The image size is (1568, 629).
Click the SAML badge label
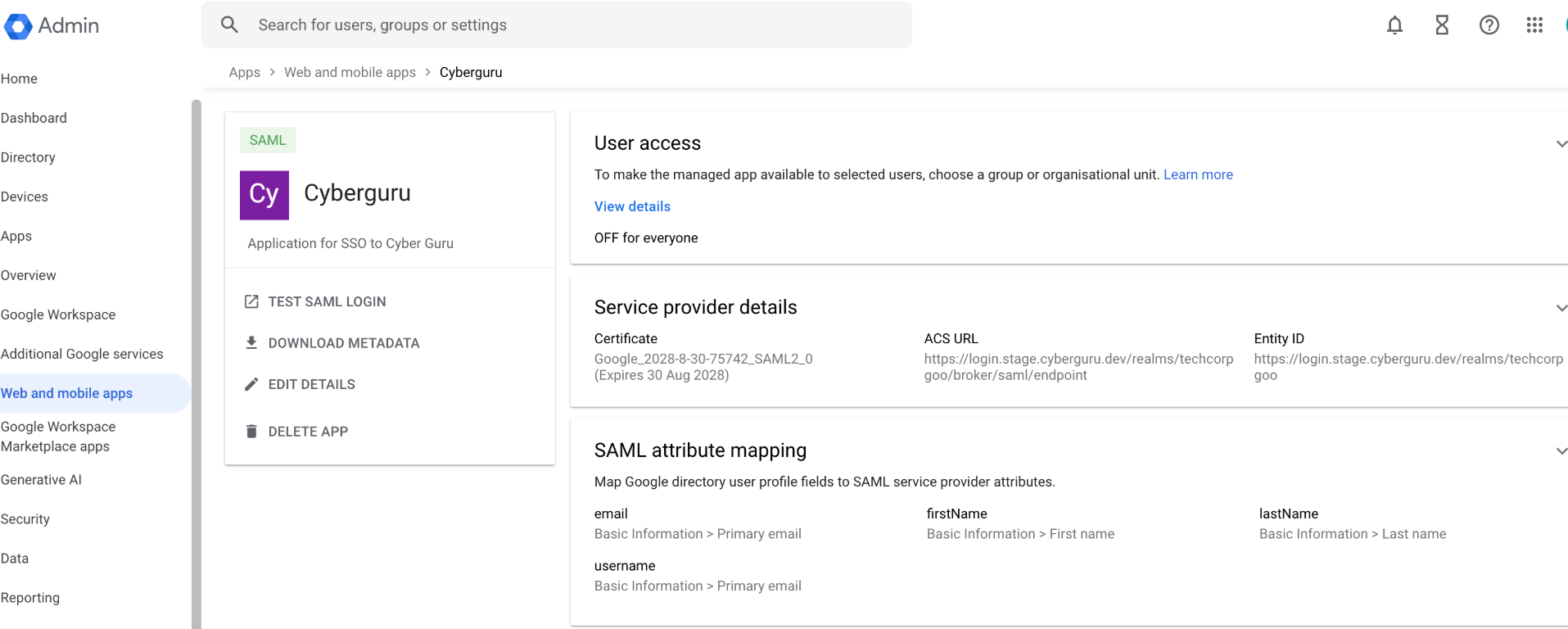(268, 140)
